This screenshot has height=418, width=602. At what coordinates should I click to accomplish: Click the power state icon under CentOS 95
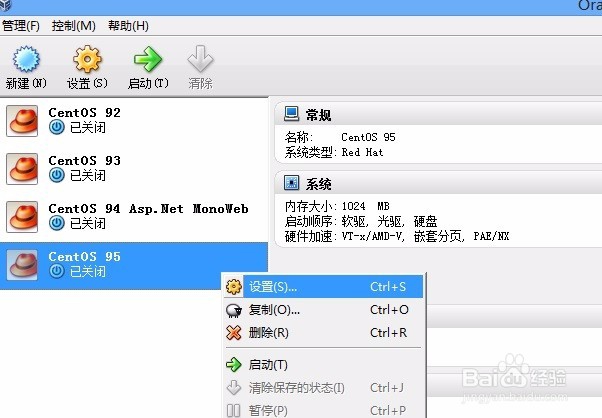[x=57, y=271]
